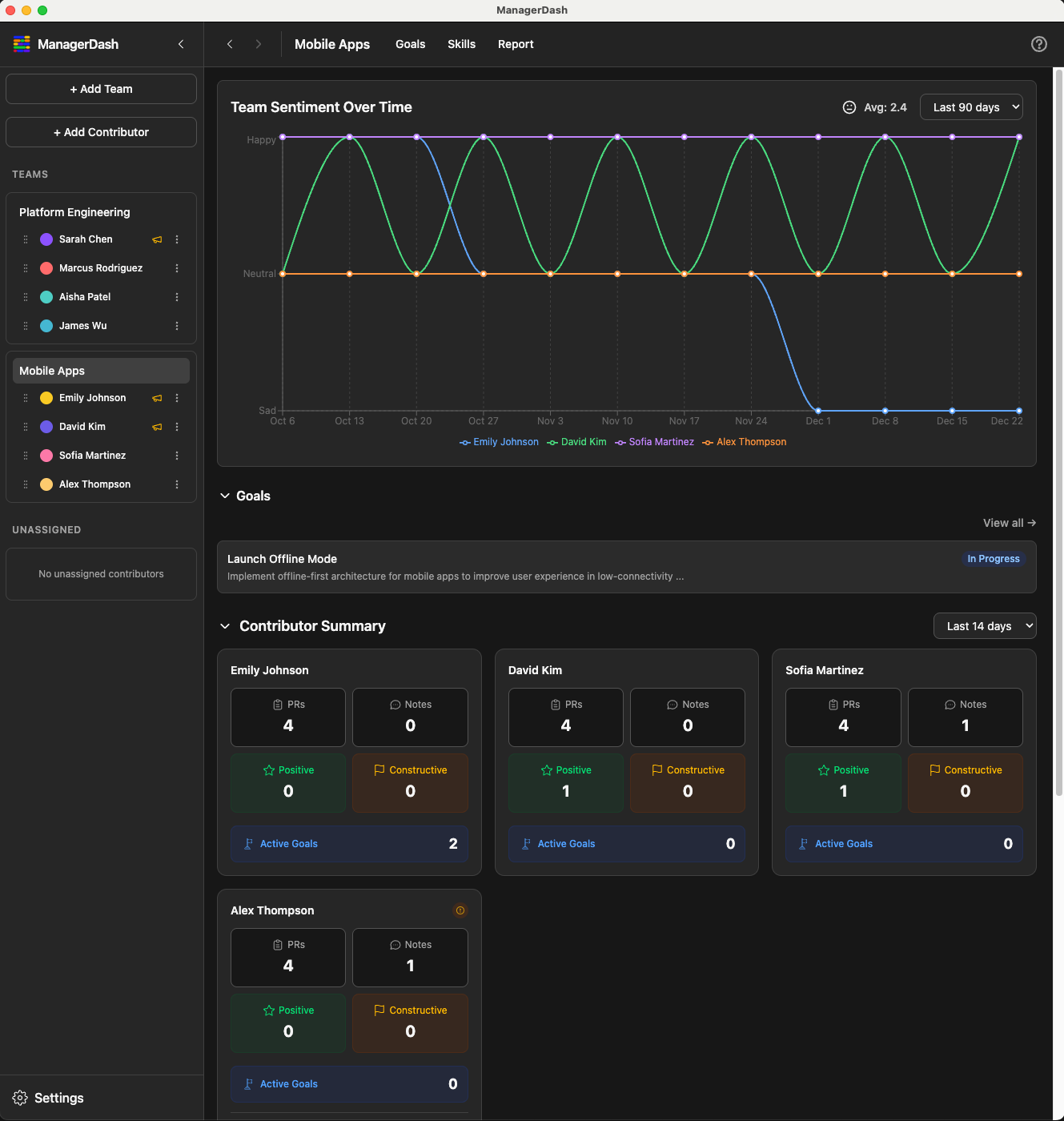Click the ManagerDash logo icon
This screenshot has height=1121, width=1064.
click(22, 44)
